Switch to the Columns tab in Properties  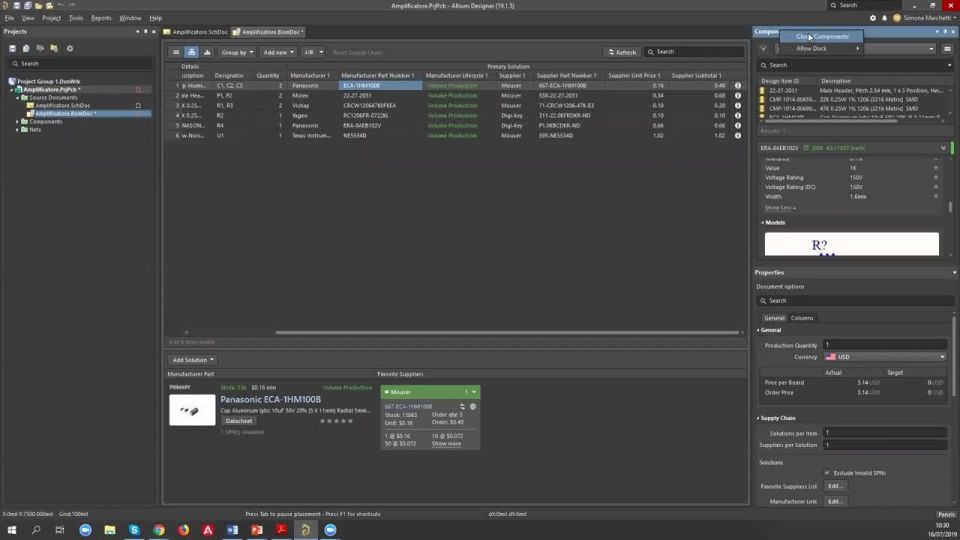pos(801,318)
